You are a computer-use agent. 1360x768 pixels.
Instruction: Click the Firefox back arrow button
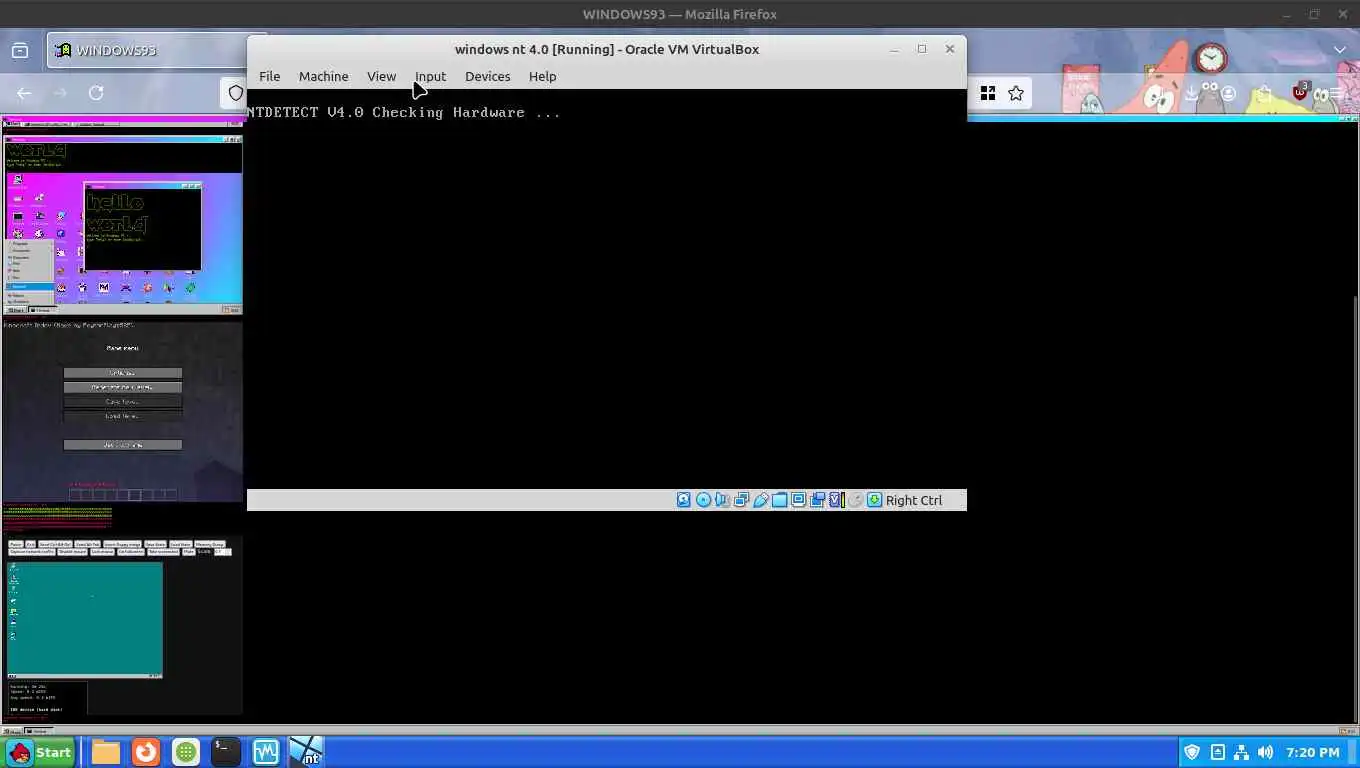[24, 93]
